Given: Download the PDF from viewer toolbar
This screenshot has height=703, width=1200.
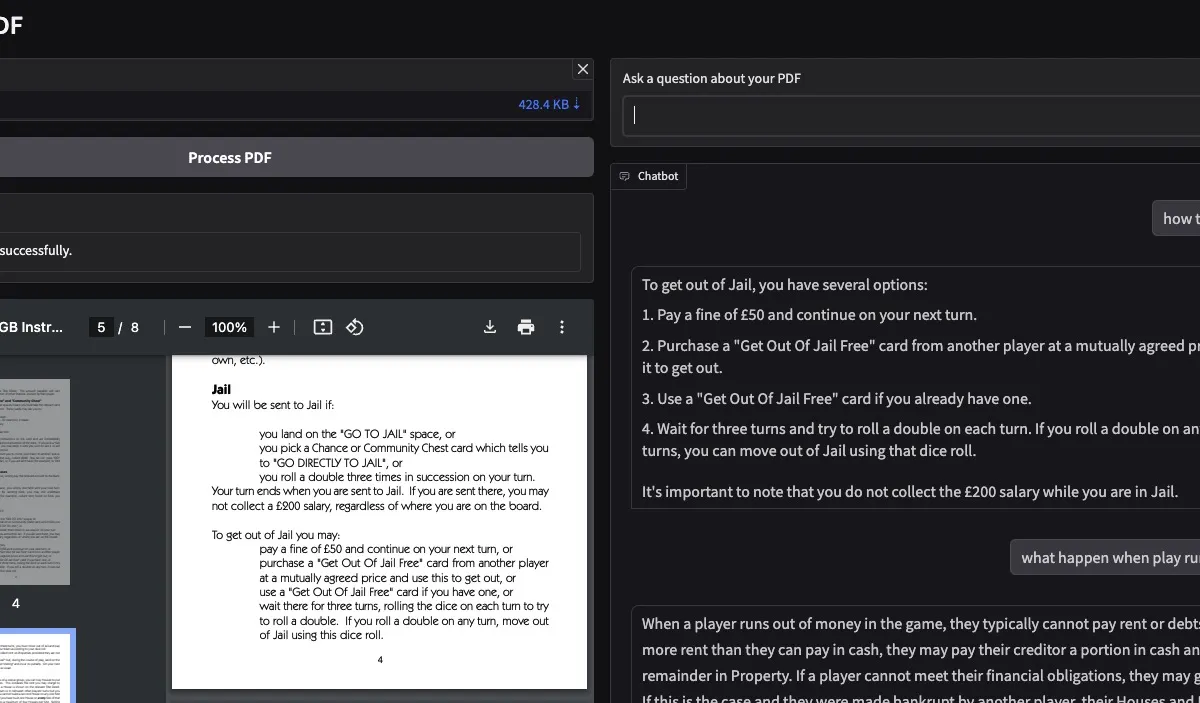Looking at the screenshot, I should click(490, 327).
